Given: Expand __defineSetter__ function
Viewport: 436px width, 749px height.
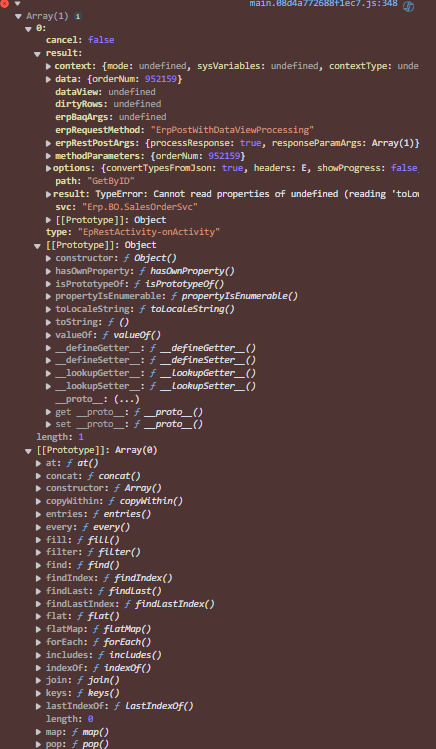Looking at the screenshot, I should pos(49,360).
